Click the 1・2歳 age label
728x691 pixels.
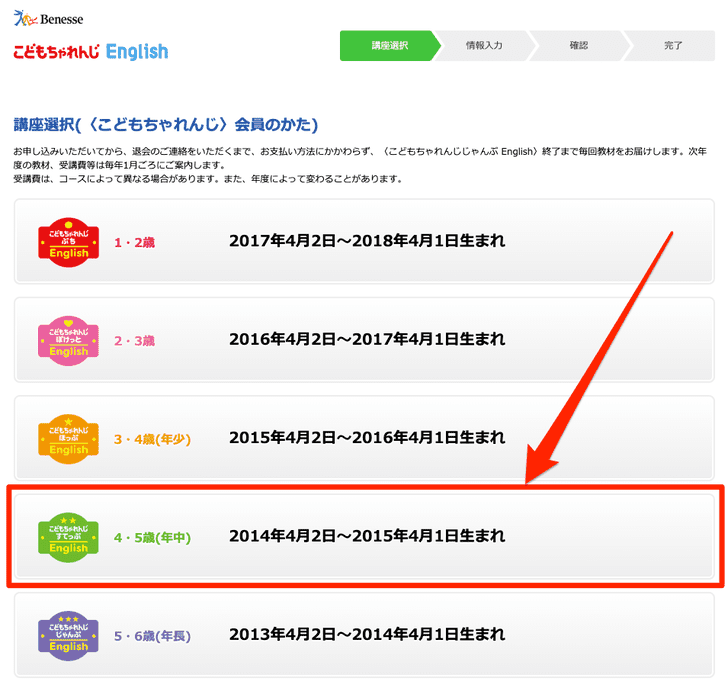(x=134, y=242)
